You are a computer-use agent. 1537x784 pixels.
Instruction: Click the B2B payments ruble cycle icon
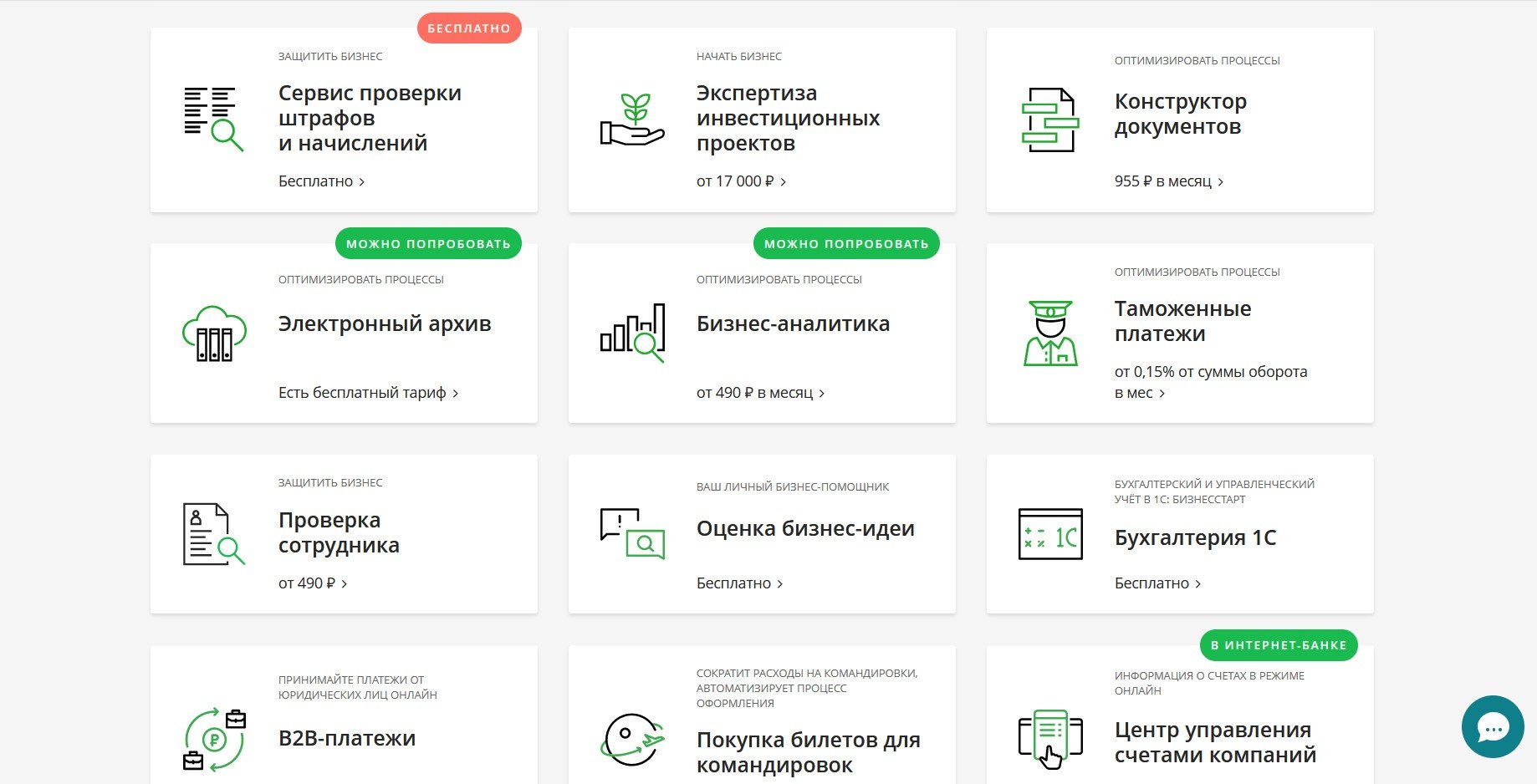tap(214, 739)
